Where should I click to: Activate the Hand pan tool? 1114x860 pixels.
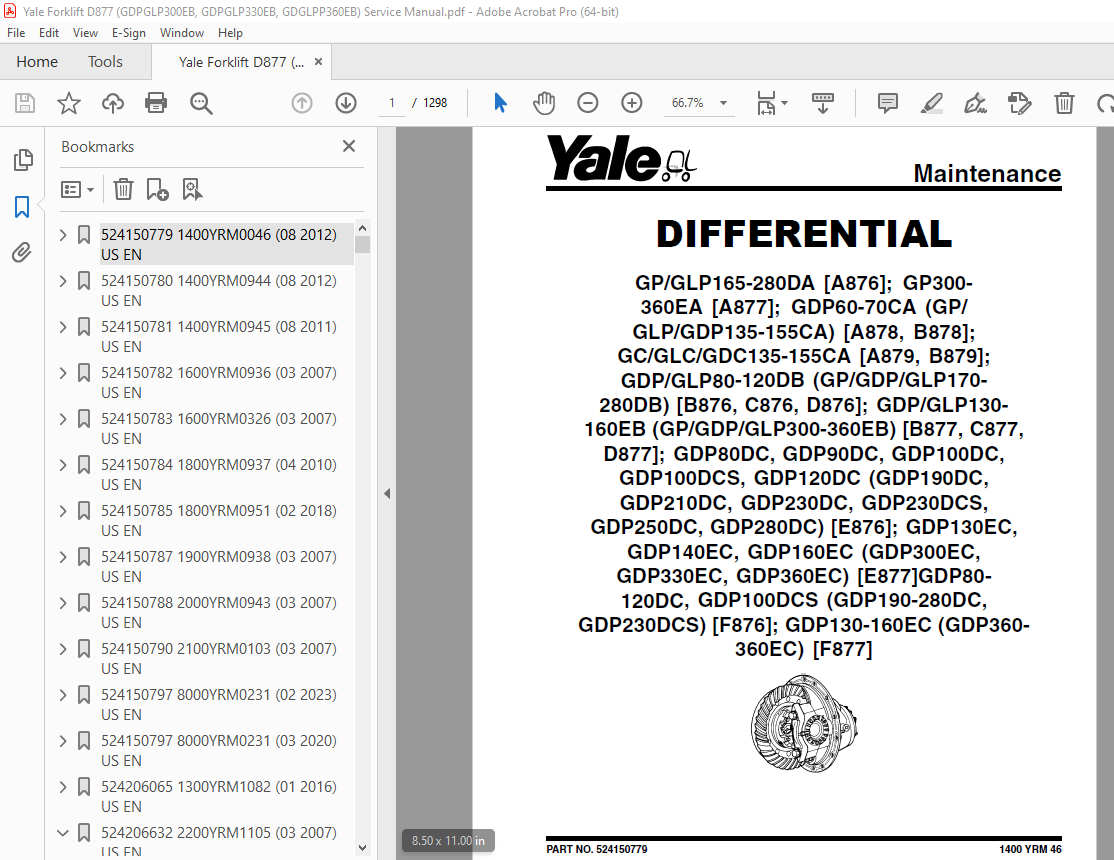[544, 103]
